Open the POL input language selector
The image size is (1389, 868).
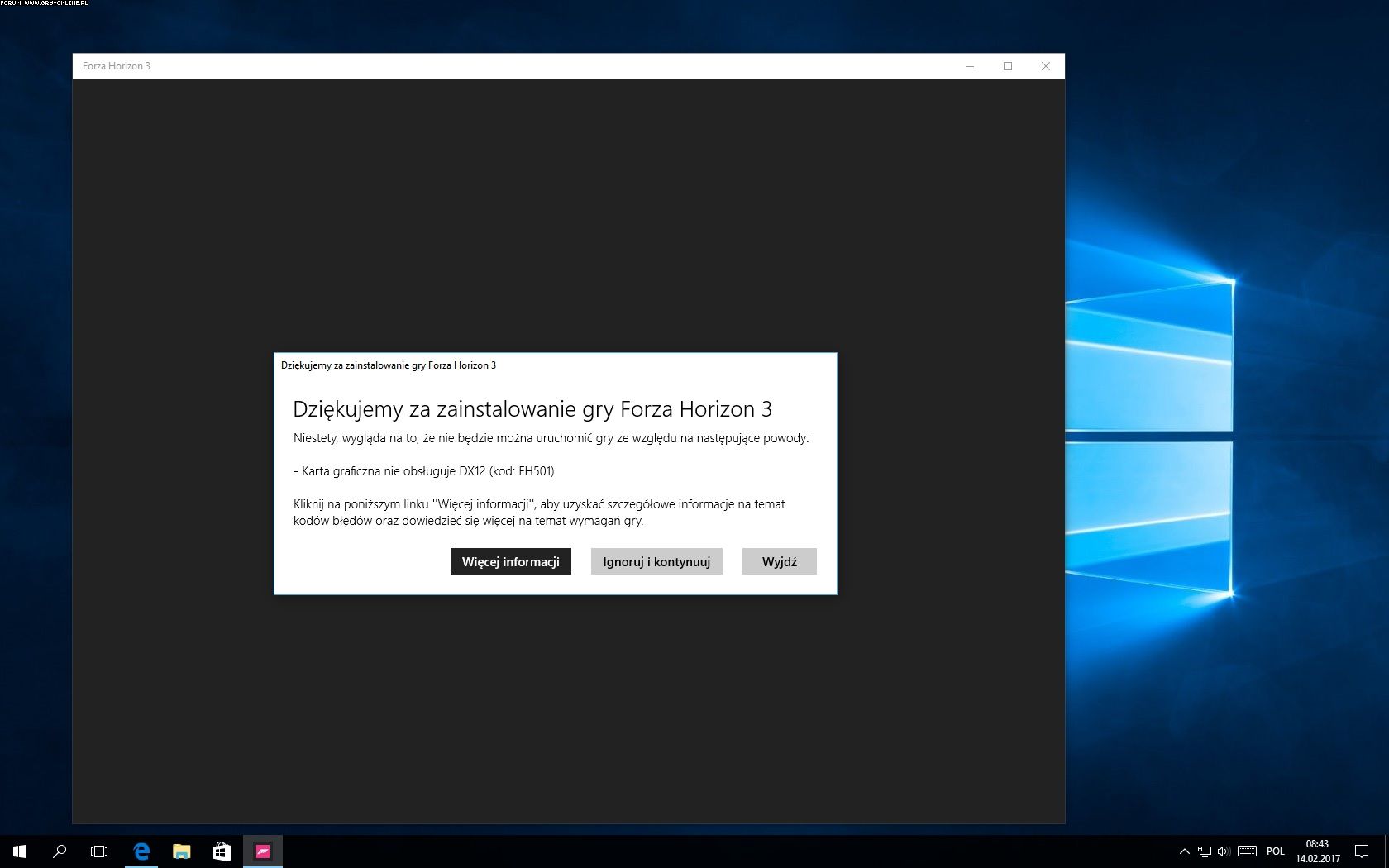[1276, 851]
